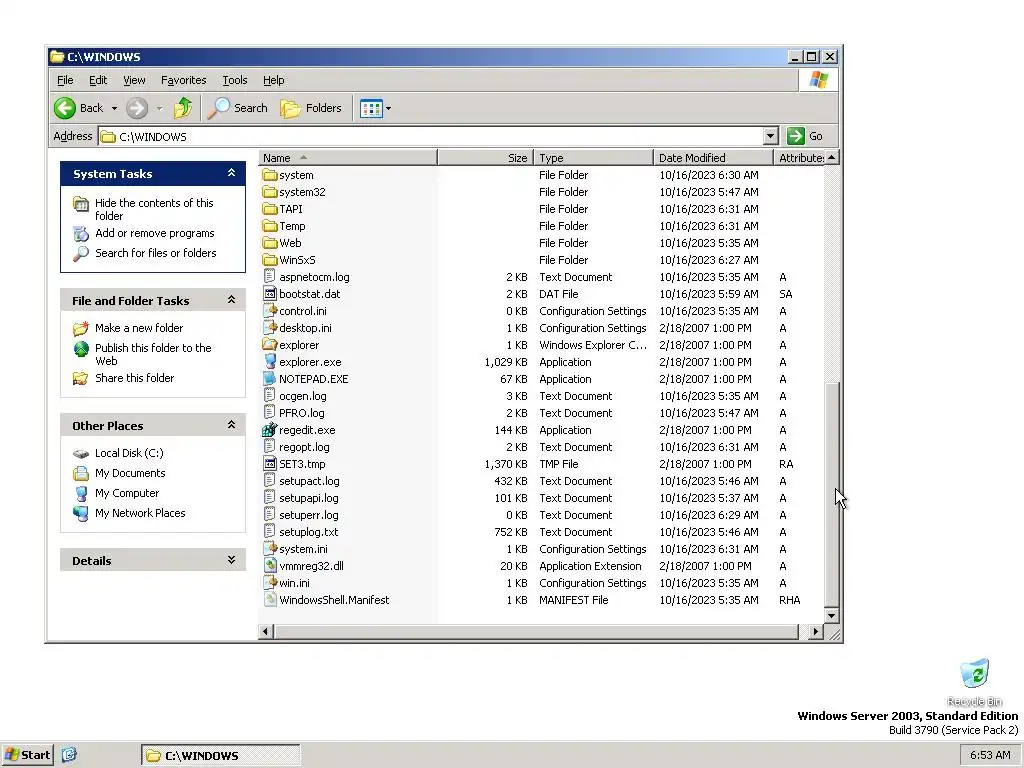Select the system32 folder icon
Screen dimensions: 1024x768
[x=270, y=192]
